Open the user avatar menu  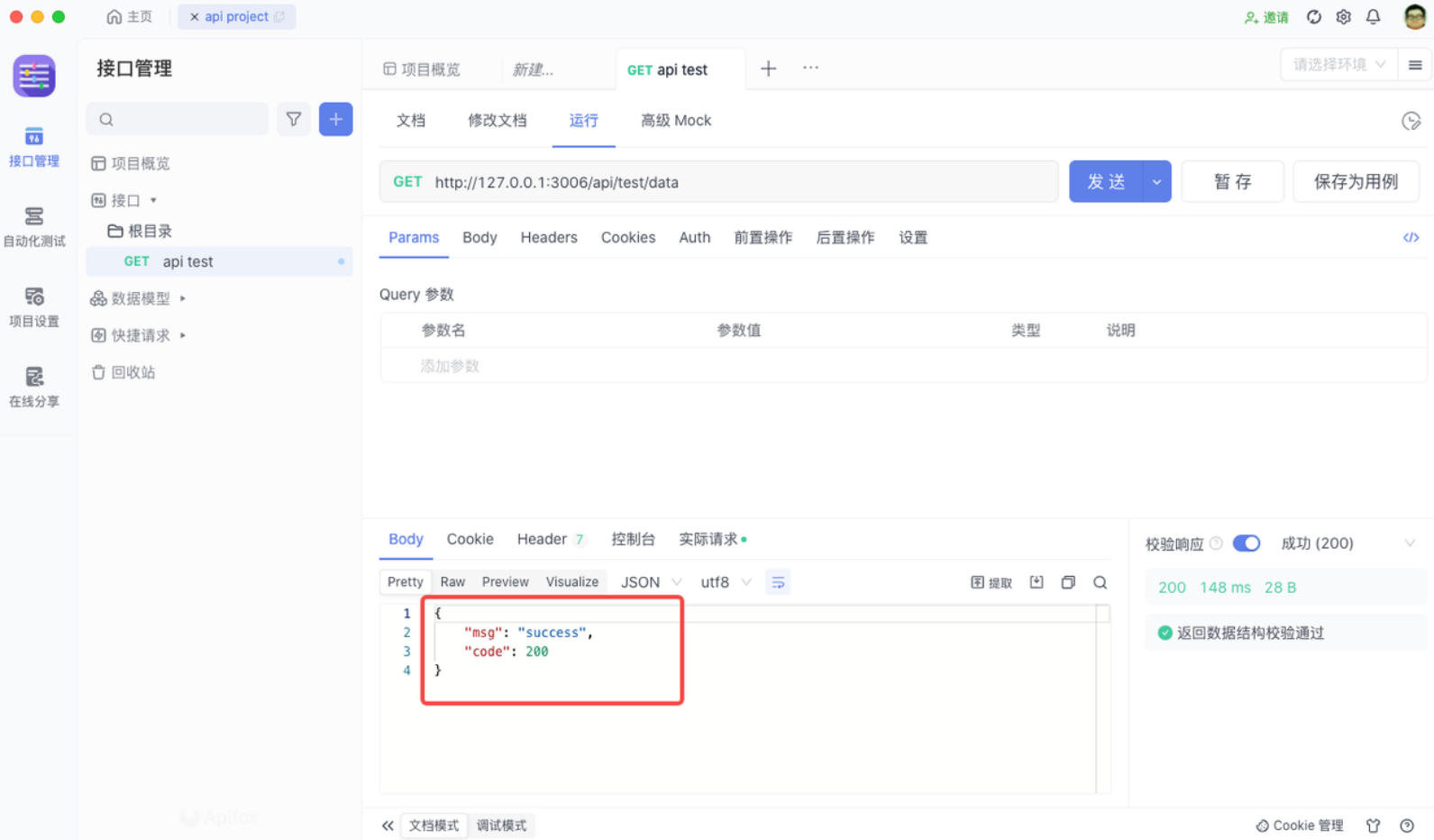pos(1414,16)
